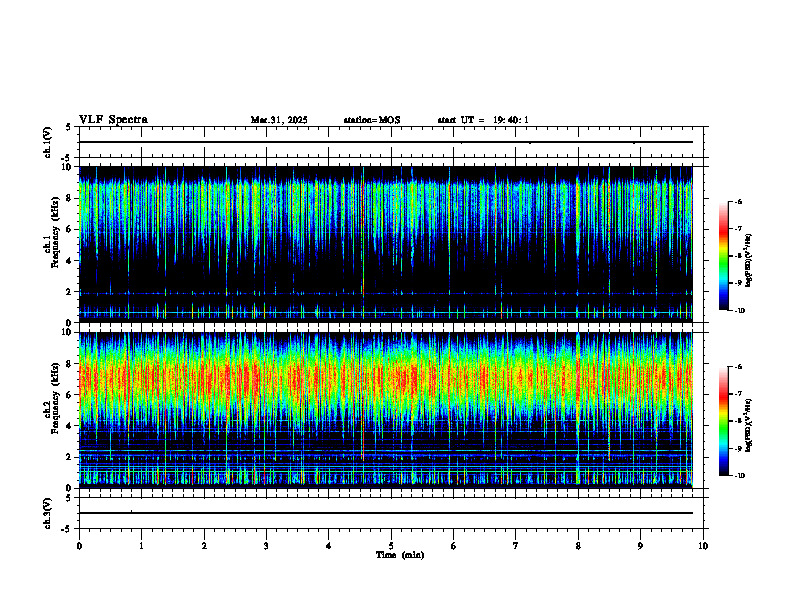
Task: Select the ch.3 voltage waveform trace panel
Action: [x=391, y=513]
